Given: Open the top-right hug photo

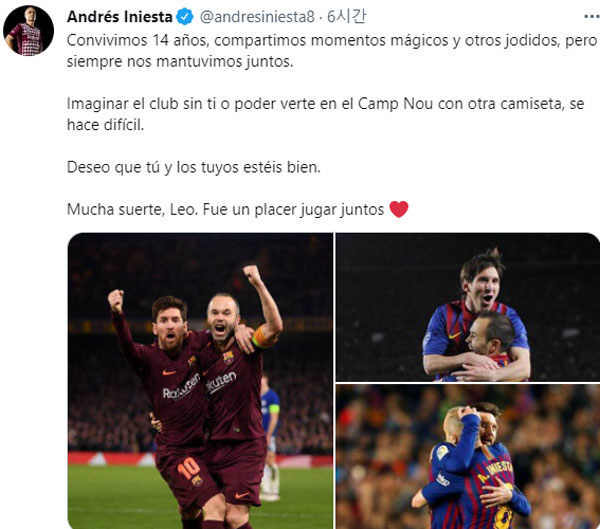Looking at the screenshot, I should pyautogui.click(x=468, y=307).
